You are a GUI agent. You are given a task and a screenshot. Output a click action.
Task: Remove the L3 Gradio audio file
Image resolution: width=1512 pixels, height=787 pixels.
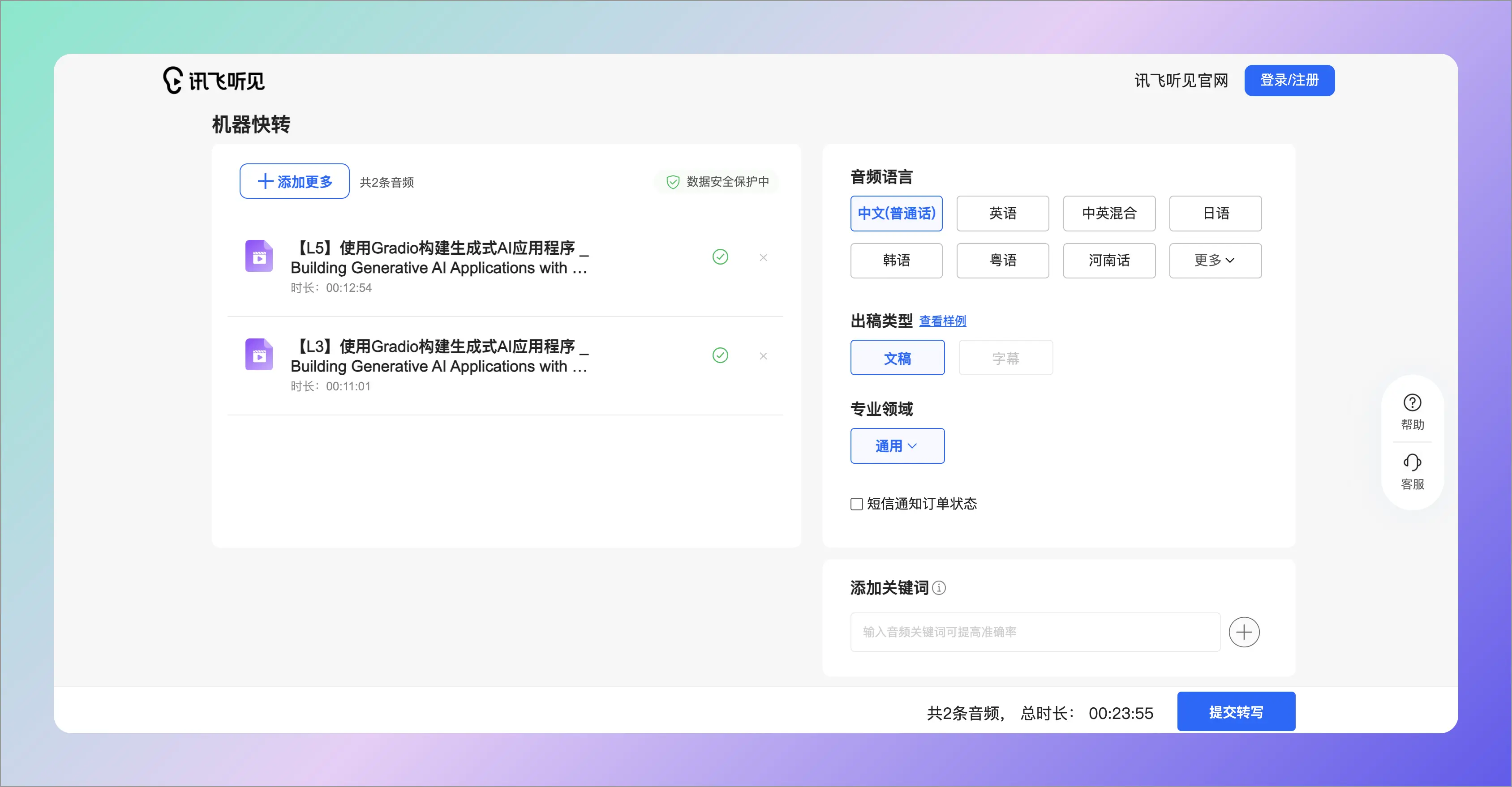click(x=763, y=356)
